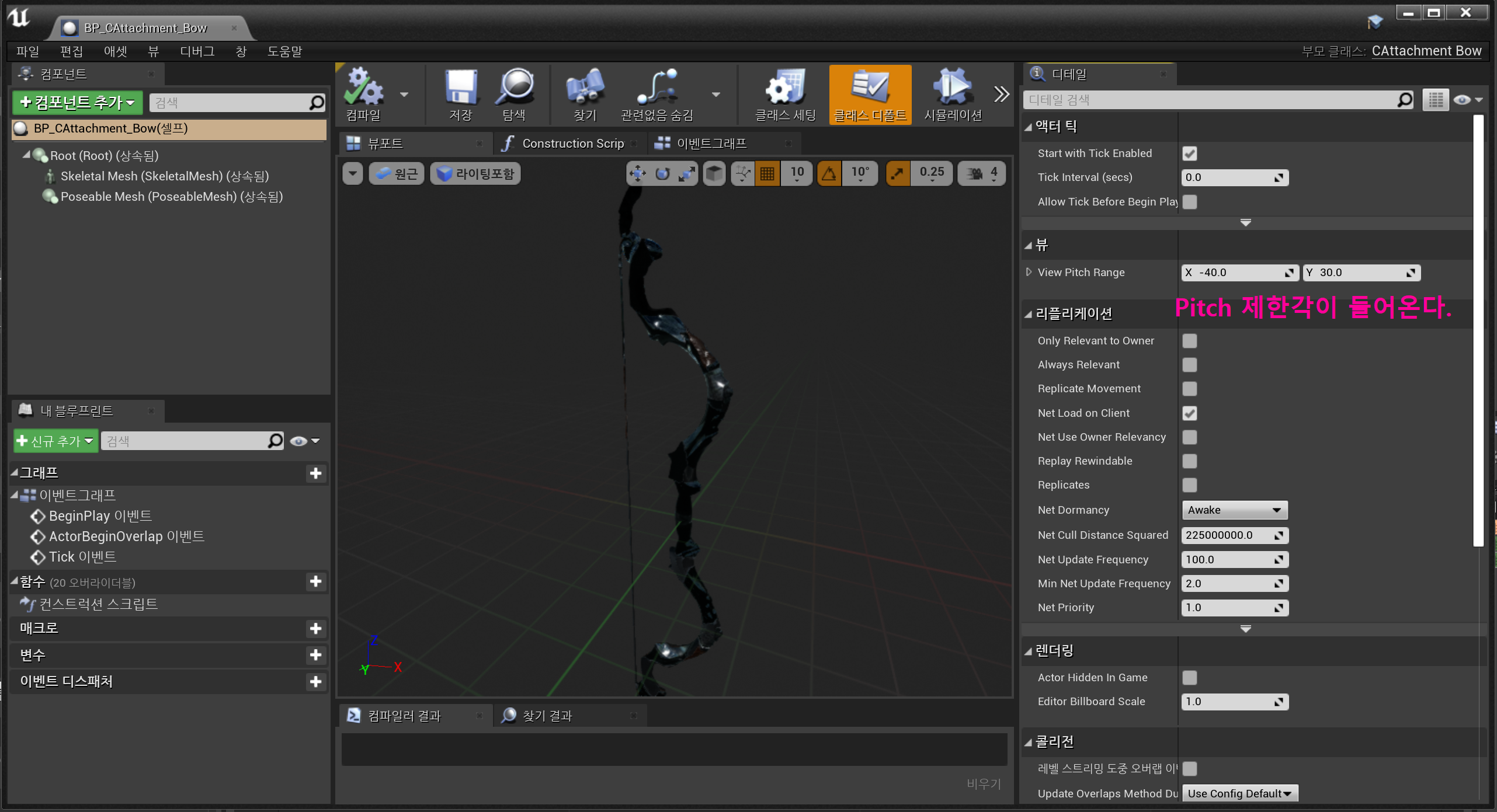
Task: Expand the View Pitch Range property
Action: point(1029,272)
